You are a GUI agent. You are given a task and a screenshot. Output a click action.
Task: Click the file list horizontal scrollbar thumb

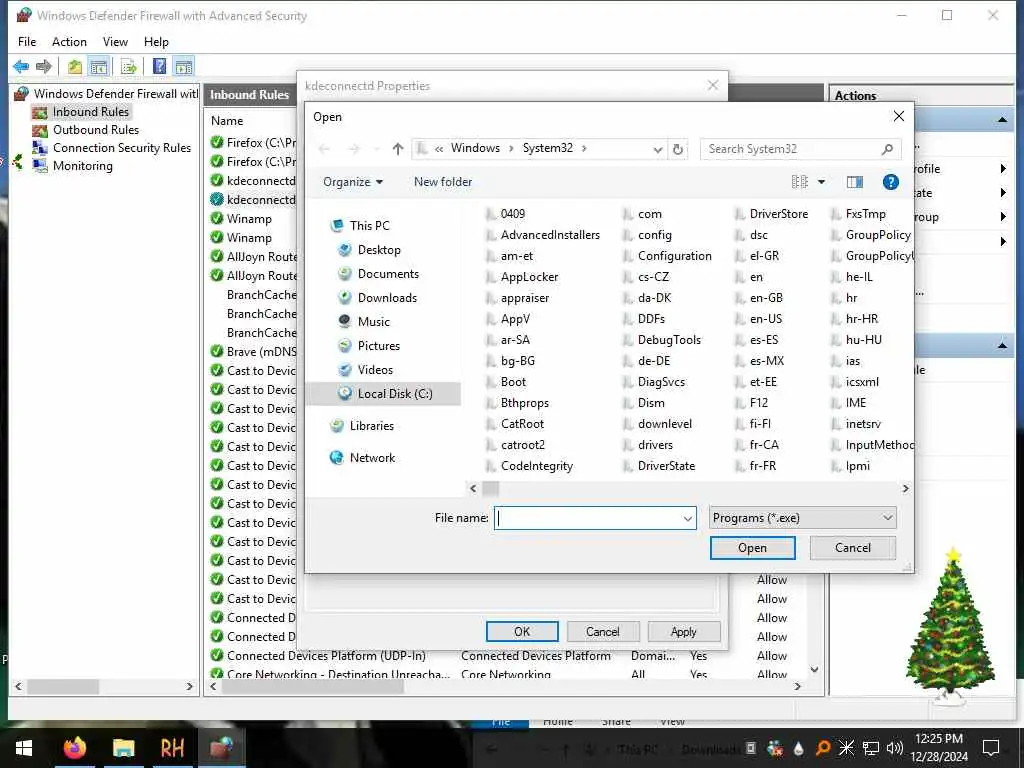click(x=490, y=488)
